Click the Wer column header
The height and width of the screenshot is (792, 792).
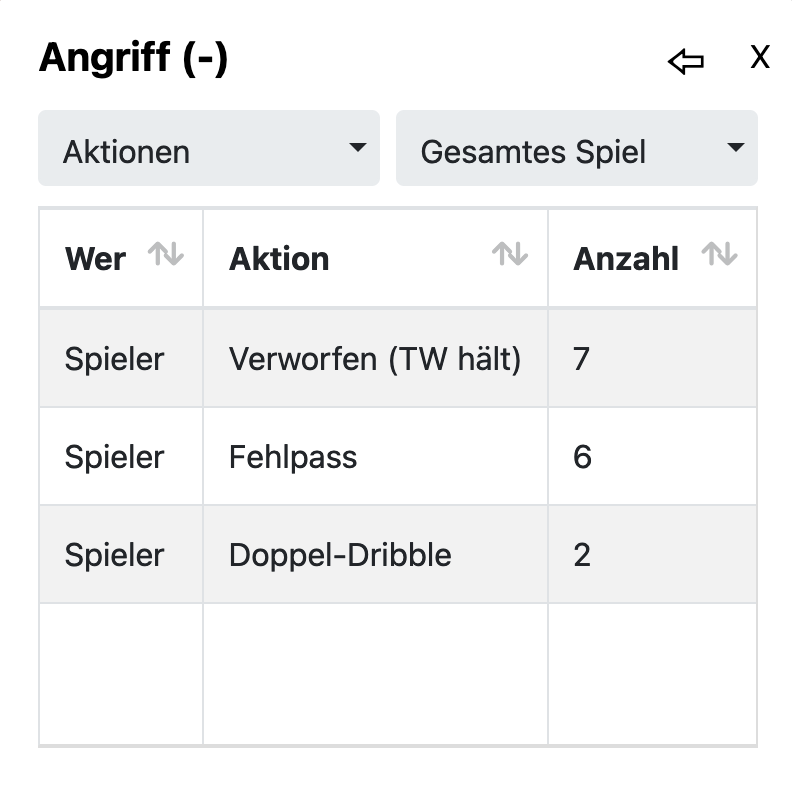click(96, 259)
